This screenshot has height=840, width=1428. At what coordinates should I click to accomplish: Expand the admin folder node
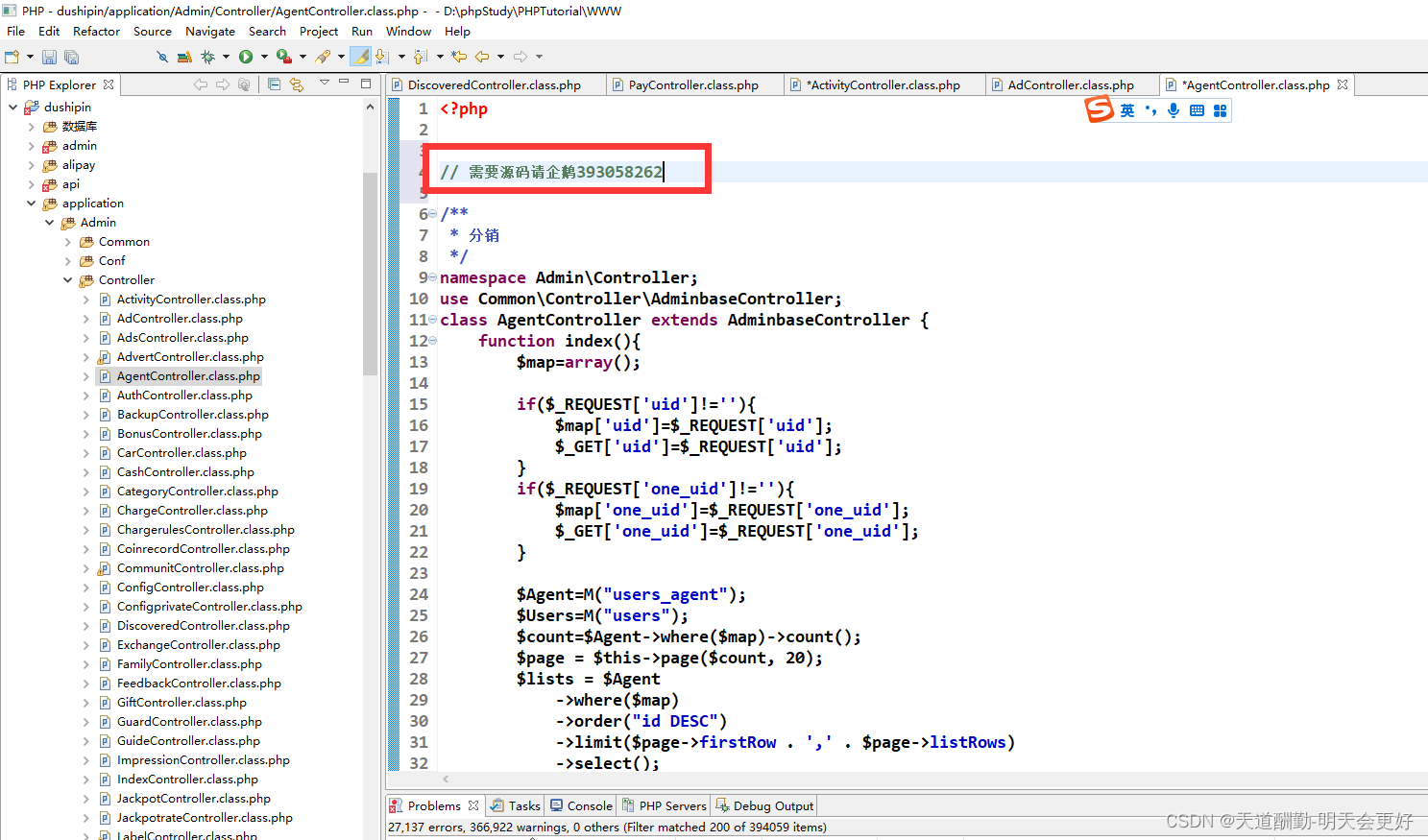(x=31, y=146)
